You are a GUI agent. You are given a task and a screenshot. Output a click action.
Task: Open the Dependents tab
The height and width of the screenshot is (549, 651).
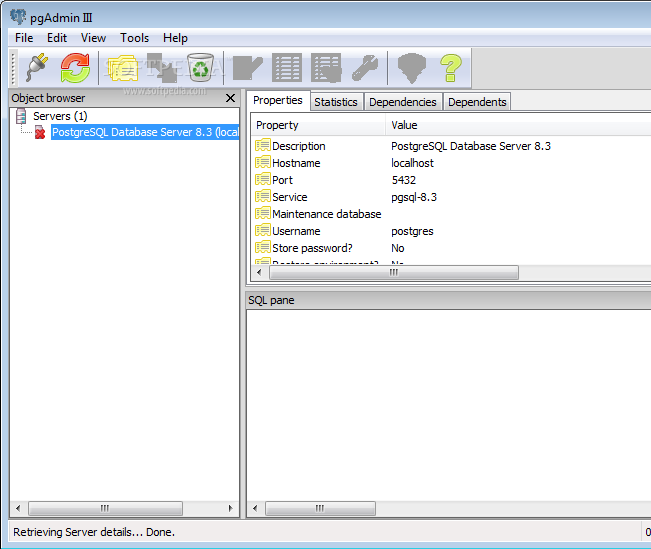tap(477, 102)
